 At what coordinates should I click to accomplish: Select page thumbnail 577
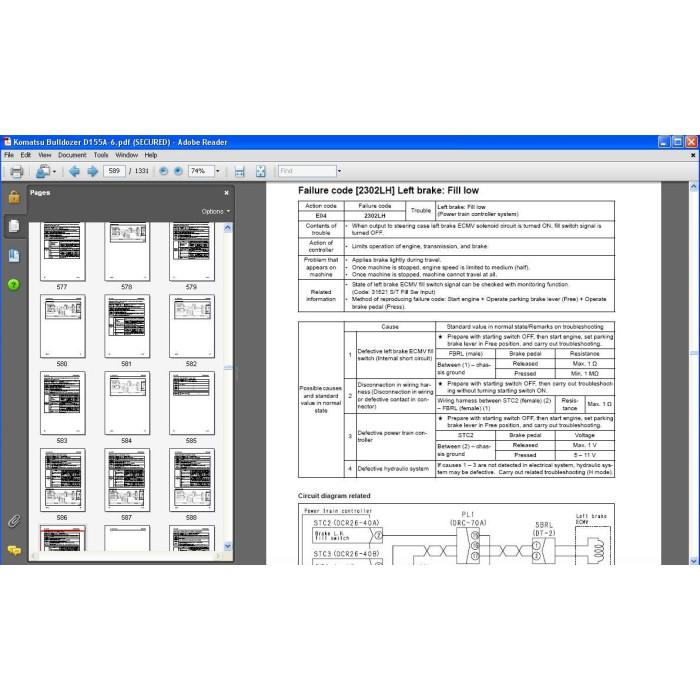click(x=62, y=251)
